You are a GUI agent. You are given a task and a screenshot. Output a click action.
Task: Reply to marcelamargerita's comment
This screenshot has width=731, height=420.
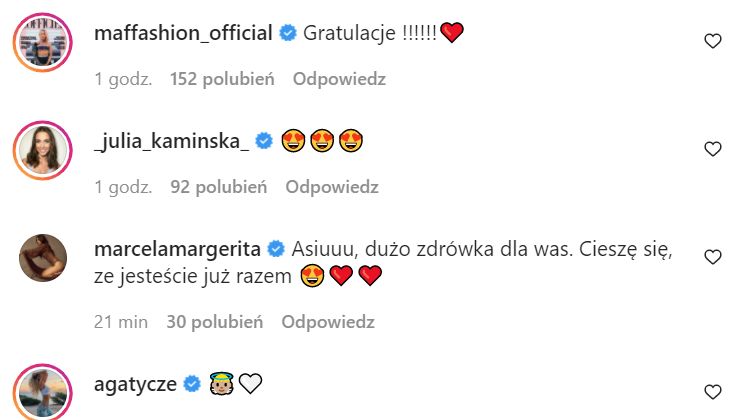pyautogui.click(x=328, y=321)
